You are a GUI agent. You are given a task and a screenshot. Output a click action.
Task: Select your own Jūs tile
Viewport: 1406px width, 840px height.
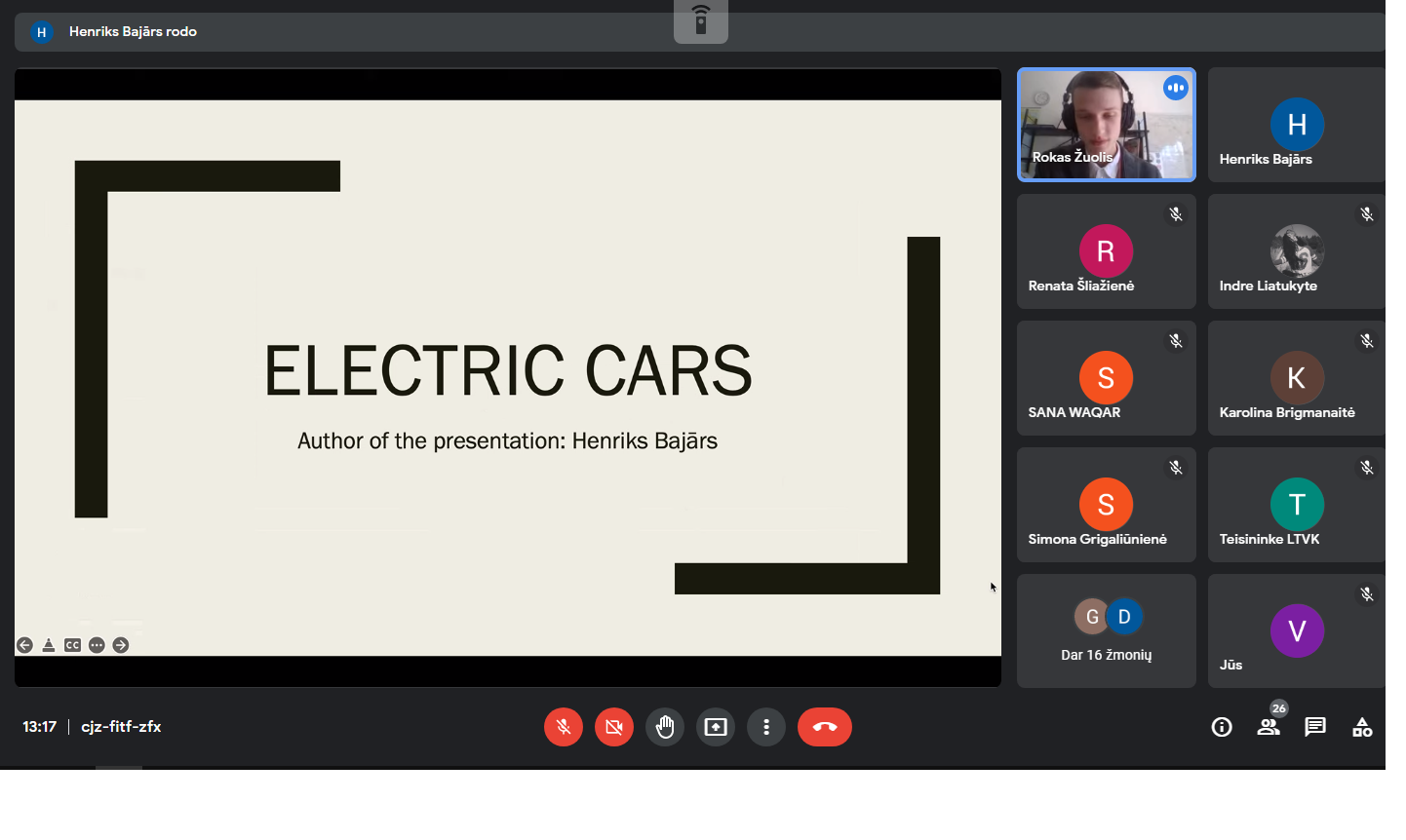pos(1297,631)
